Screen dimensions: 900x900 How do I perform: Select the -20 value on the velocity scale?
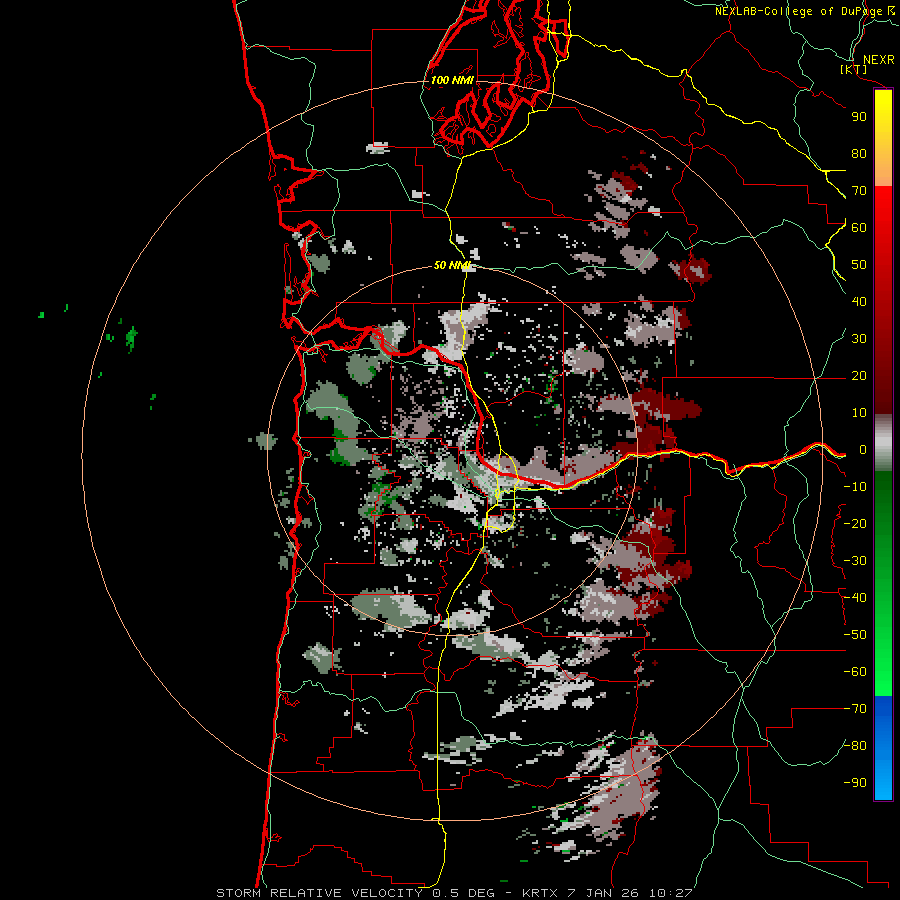pyautogui.click(x=855, y=523)
